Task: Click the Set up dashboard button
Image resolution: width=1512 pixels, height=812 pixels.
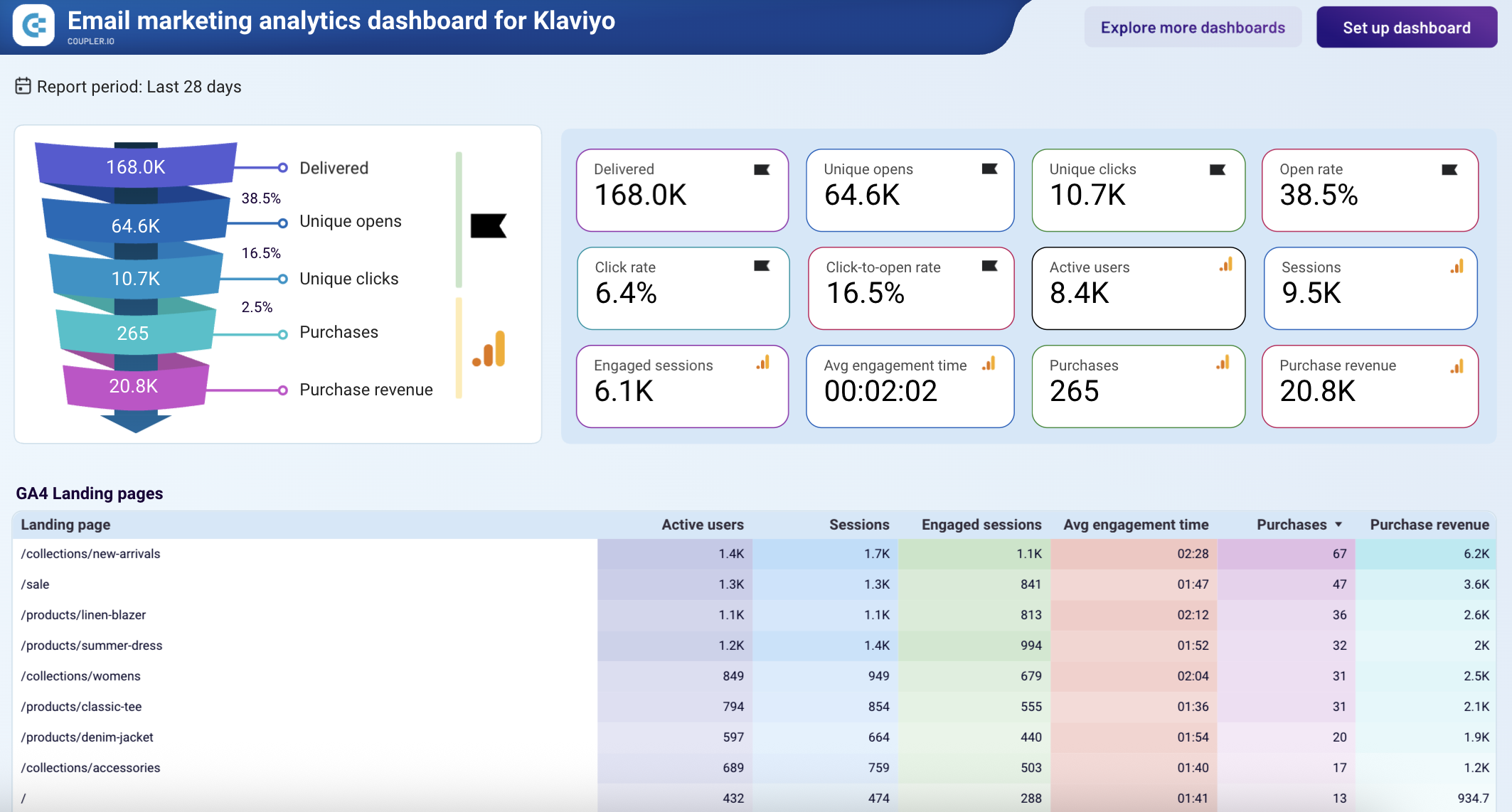Action: click(1406, 28)
